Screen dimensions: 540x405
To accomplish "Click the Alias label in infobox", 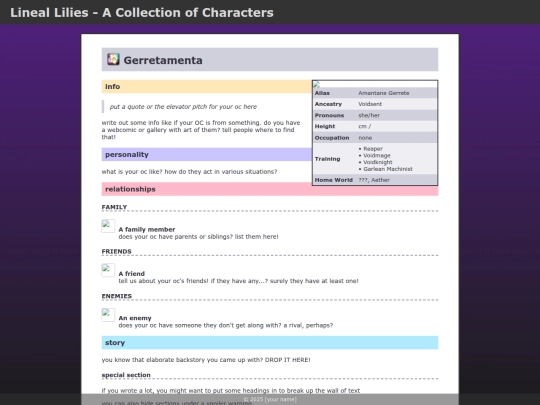I will [x=322, y=93].
